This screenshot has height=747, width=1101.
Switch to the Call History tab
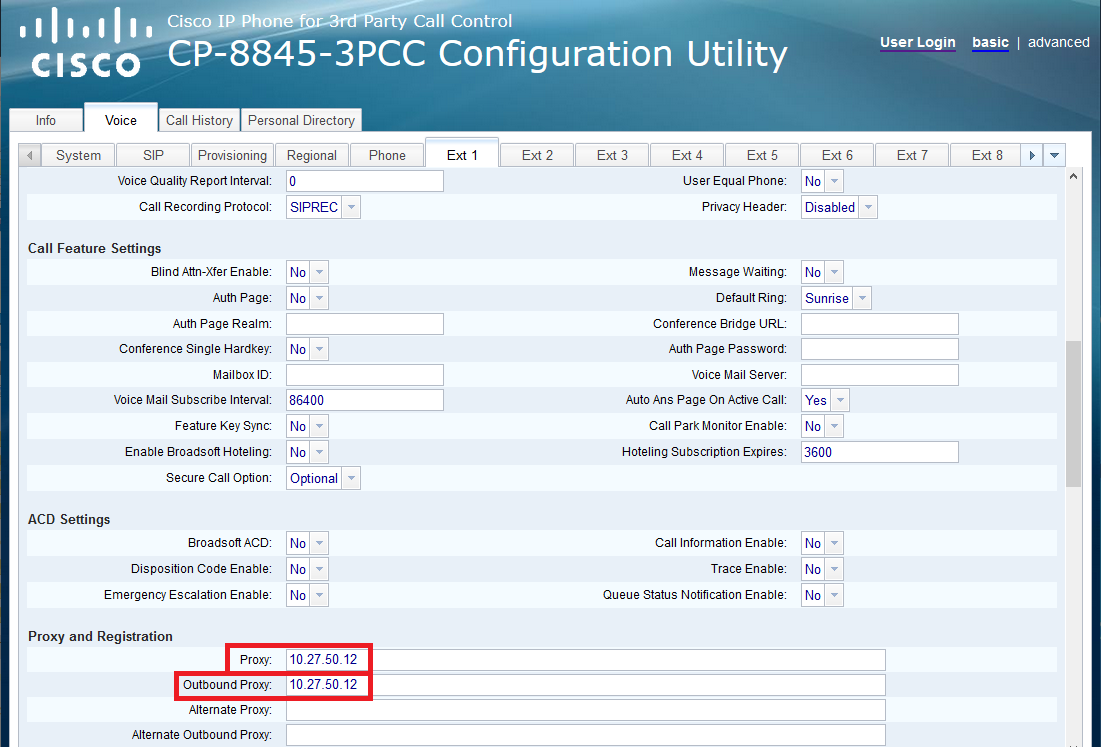[199, 120]
